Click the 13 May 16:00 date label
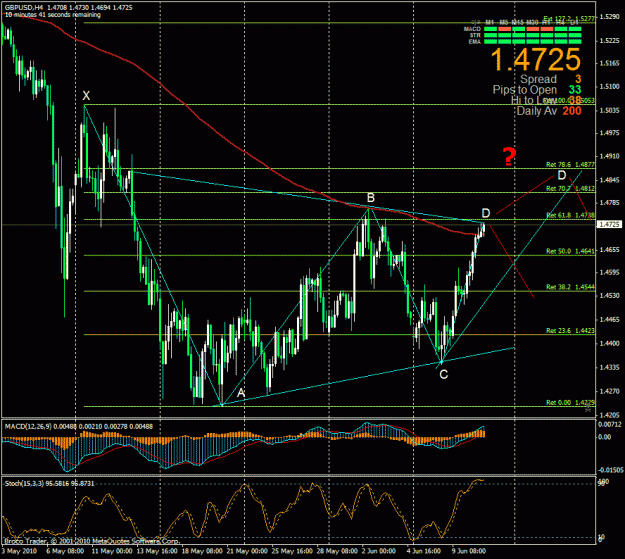Image resolution: width=625 pixels, height=559 pixels. [157, 551]
